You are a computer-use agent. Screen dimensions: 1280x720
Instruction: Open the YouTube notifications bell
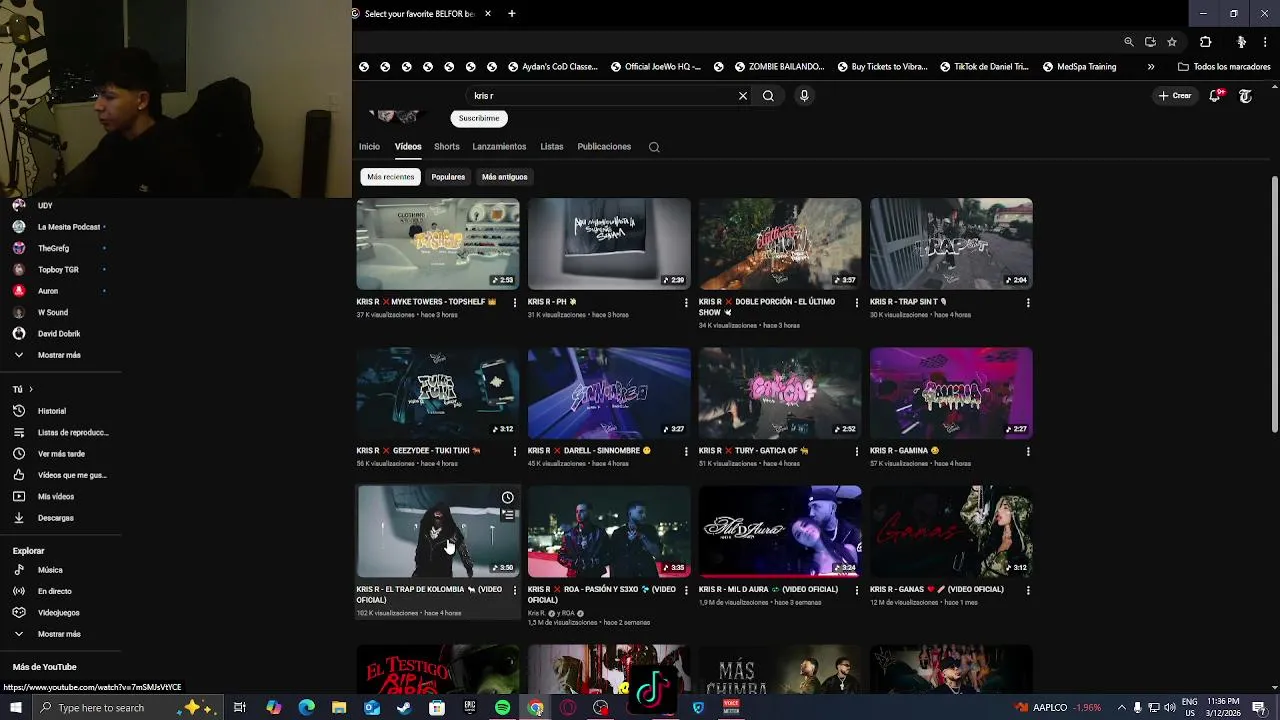click(x=1215, y=96)
